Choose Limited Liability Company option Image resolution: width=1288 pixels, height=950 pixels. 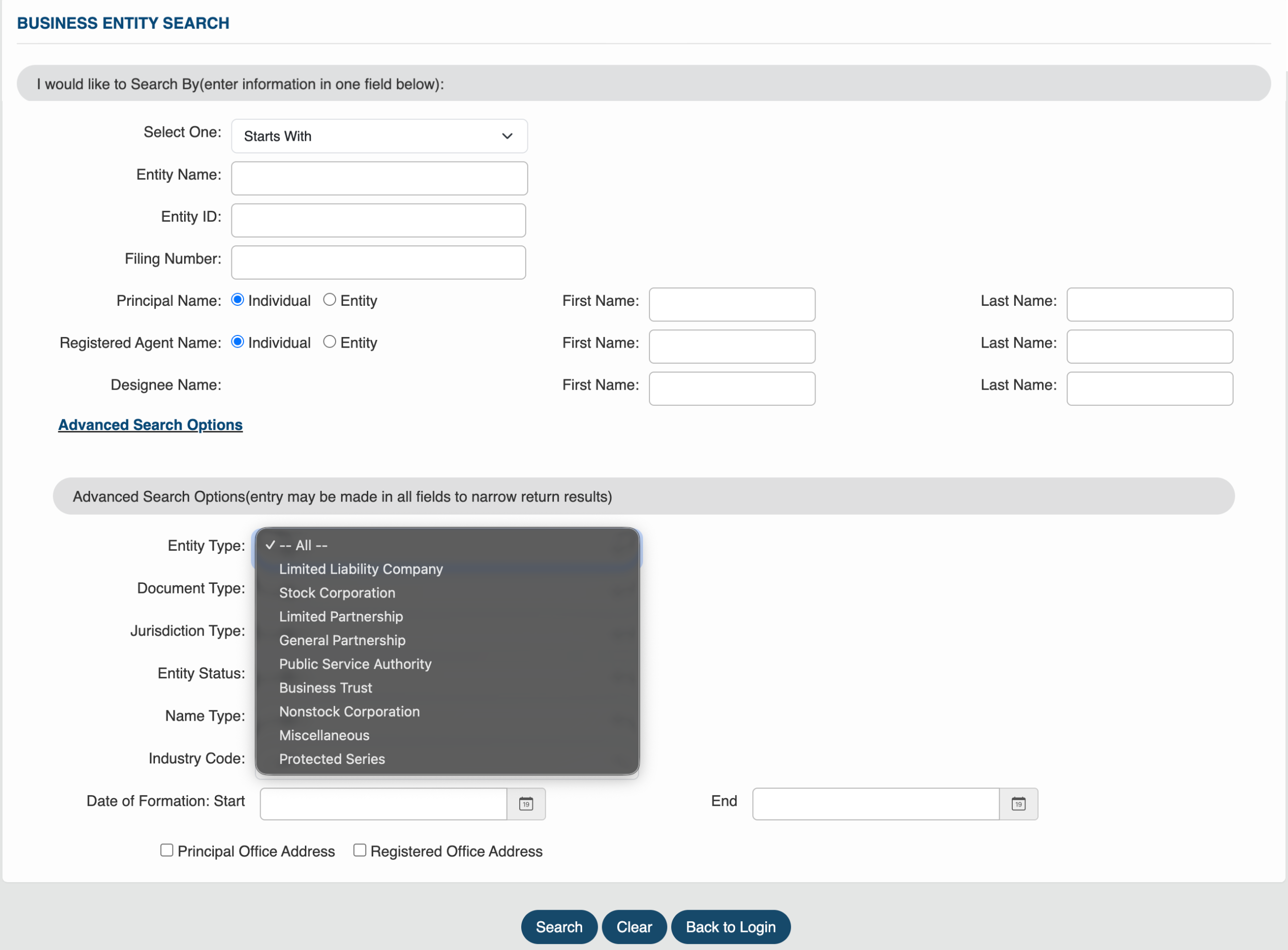click(447, 569)
